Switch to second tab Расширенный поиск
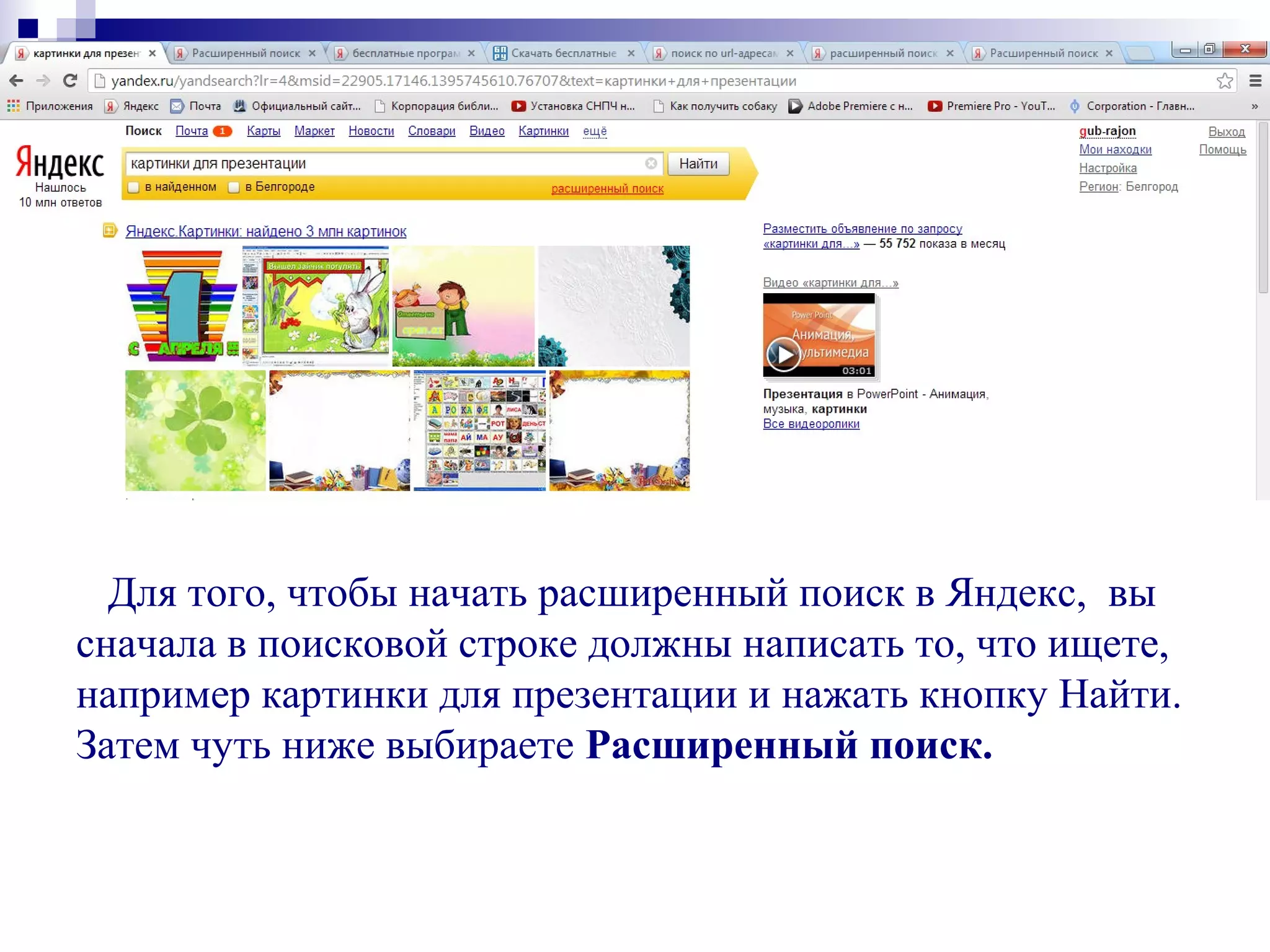This screenshot has height=952, width=1270. [x=246, y=53]
